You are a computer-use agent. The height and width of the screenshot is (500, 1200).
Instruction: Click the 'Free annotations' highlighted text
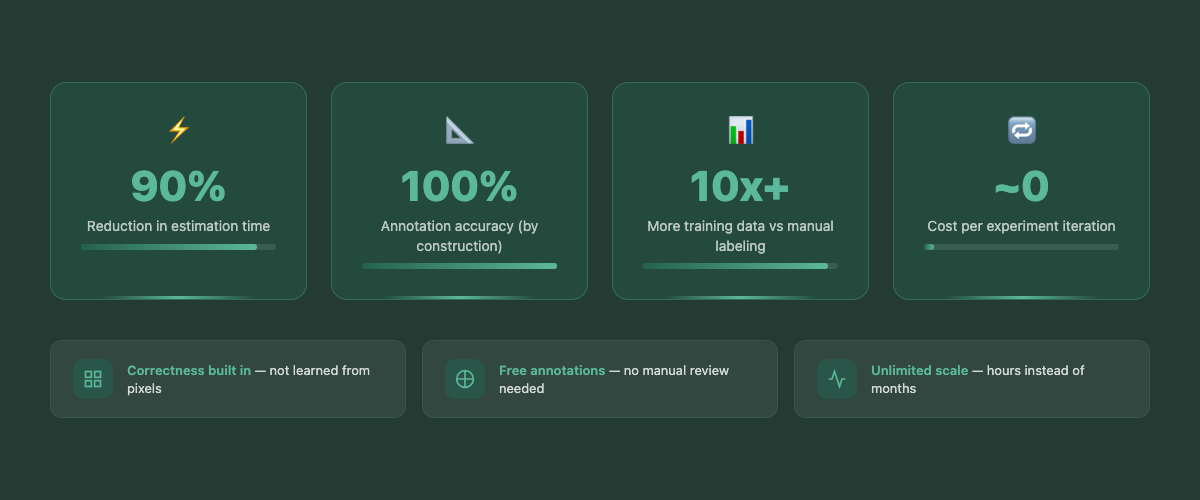point(552,370)
